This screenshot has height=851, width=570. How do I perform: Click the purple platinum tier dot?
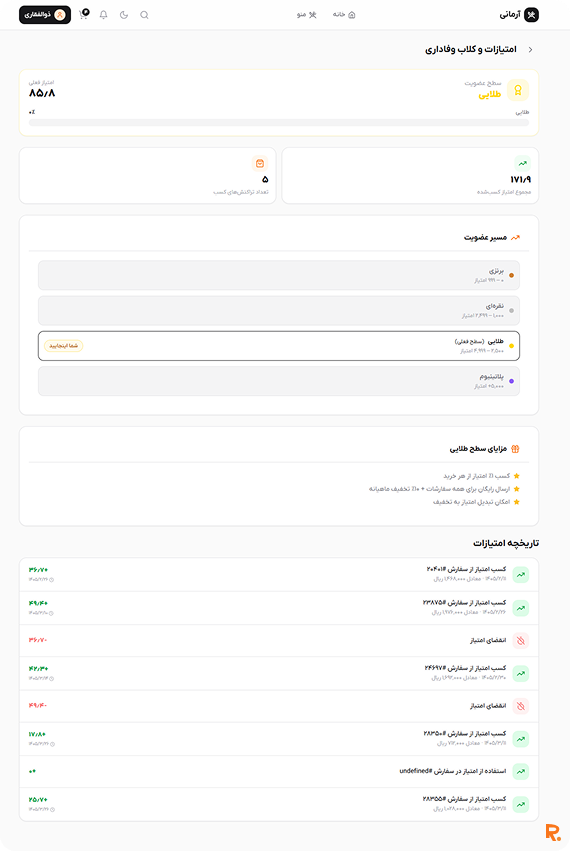[x=511, y=381]
